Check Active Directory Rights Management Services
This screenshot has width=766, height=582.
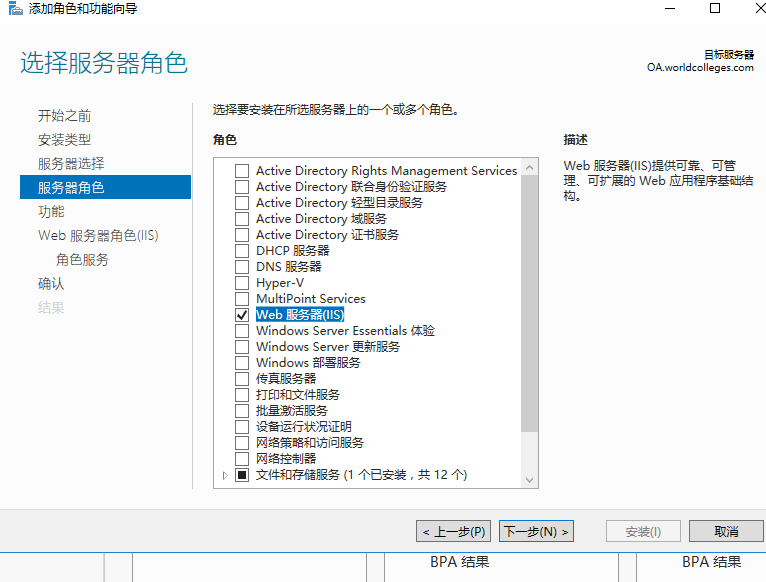[x=242, y=171]
